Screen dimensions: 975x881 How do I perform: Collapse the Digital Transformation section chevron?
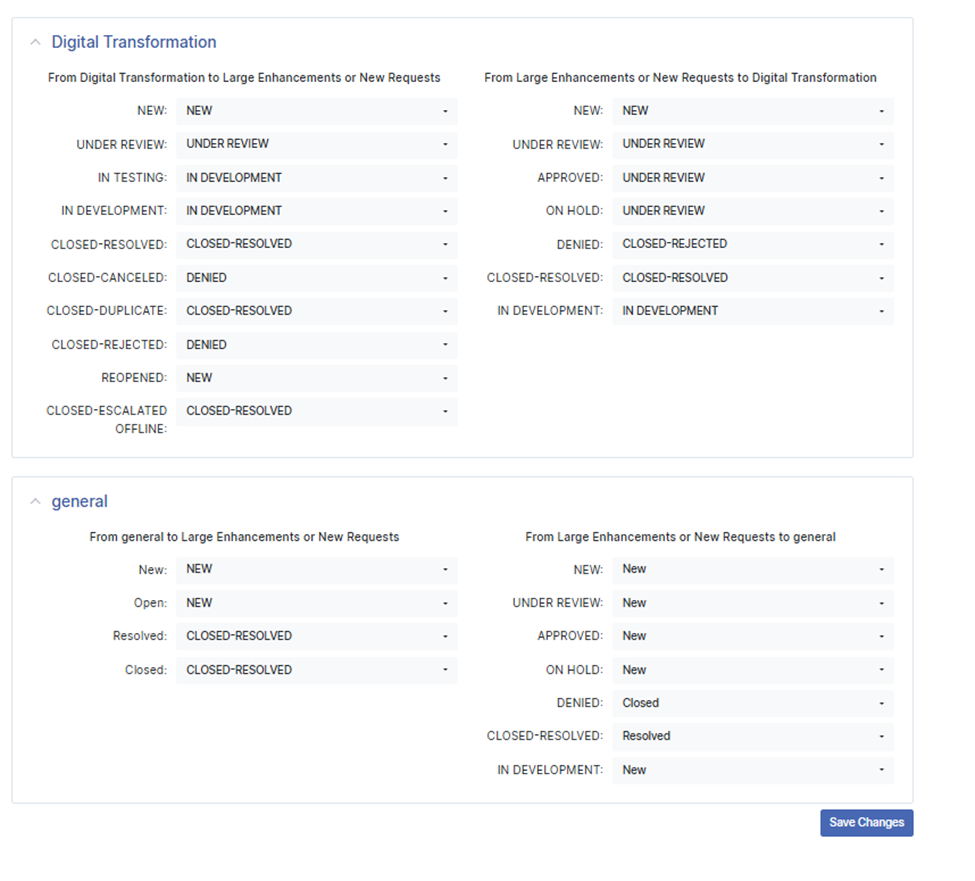(x=35, y=42)
